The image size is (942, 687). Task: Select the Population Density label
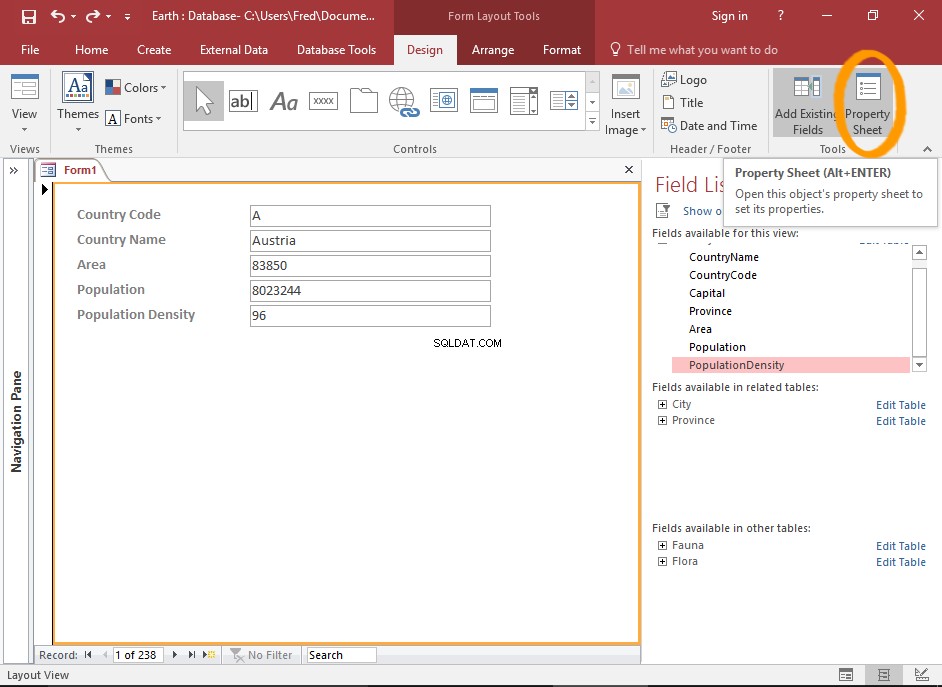136,315
